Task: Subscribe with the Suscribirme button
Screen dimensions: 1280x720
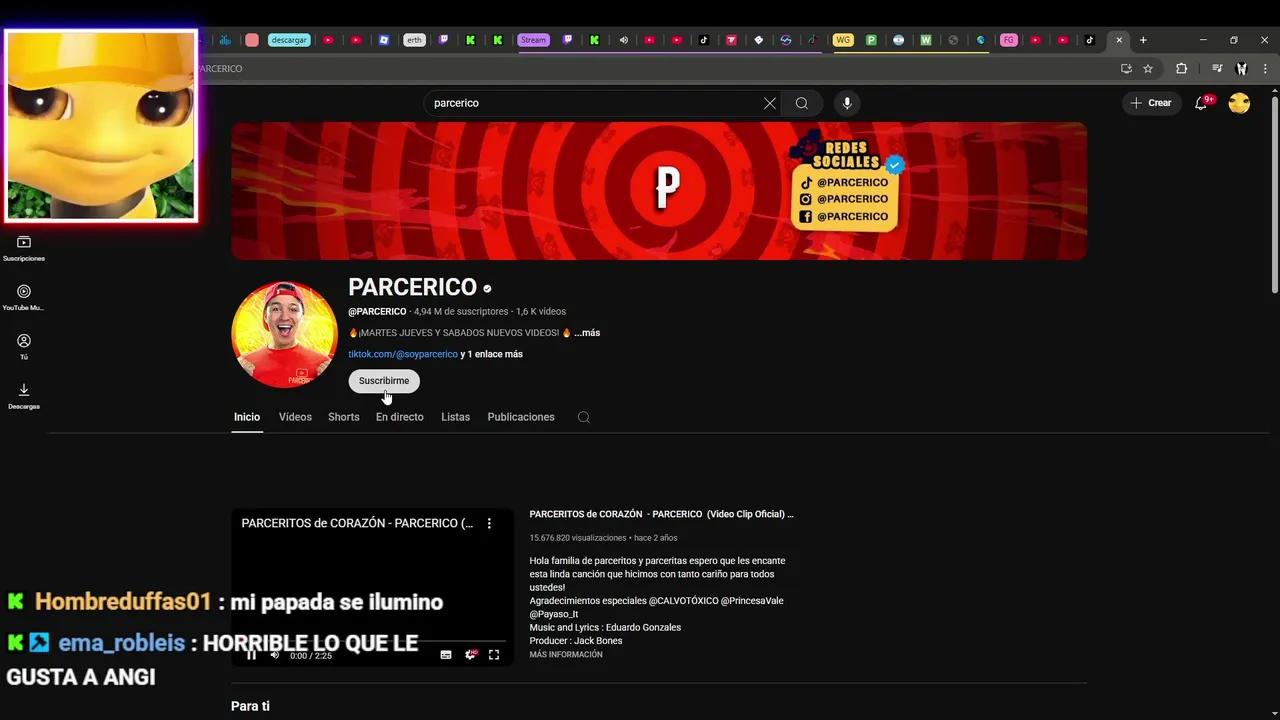Action: tap(384, 381)
